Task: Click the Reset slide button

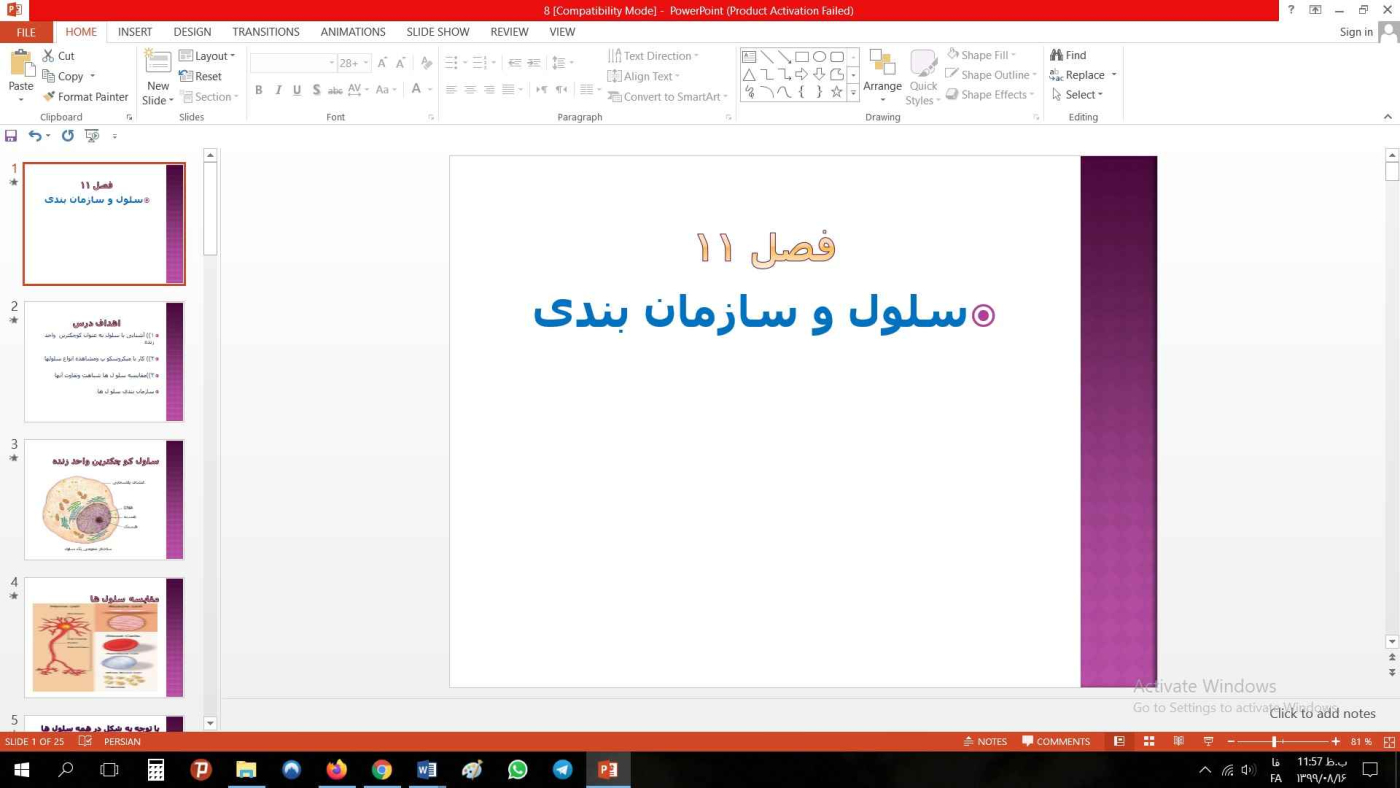Action: tap(200, 76)
